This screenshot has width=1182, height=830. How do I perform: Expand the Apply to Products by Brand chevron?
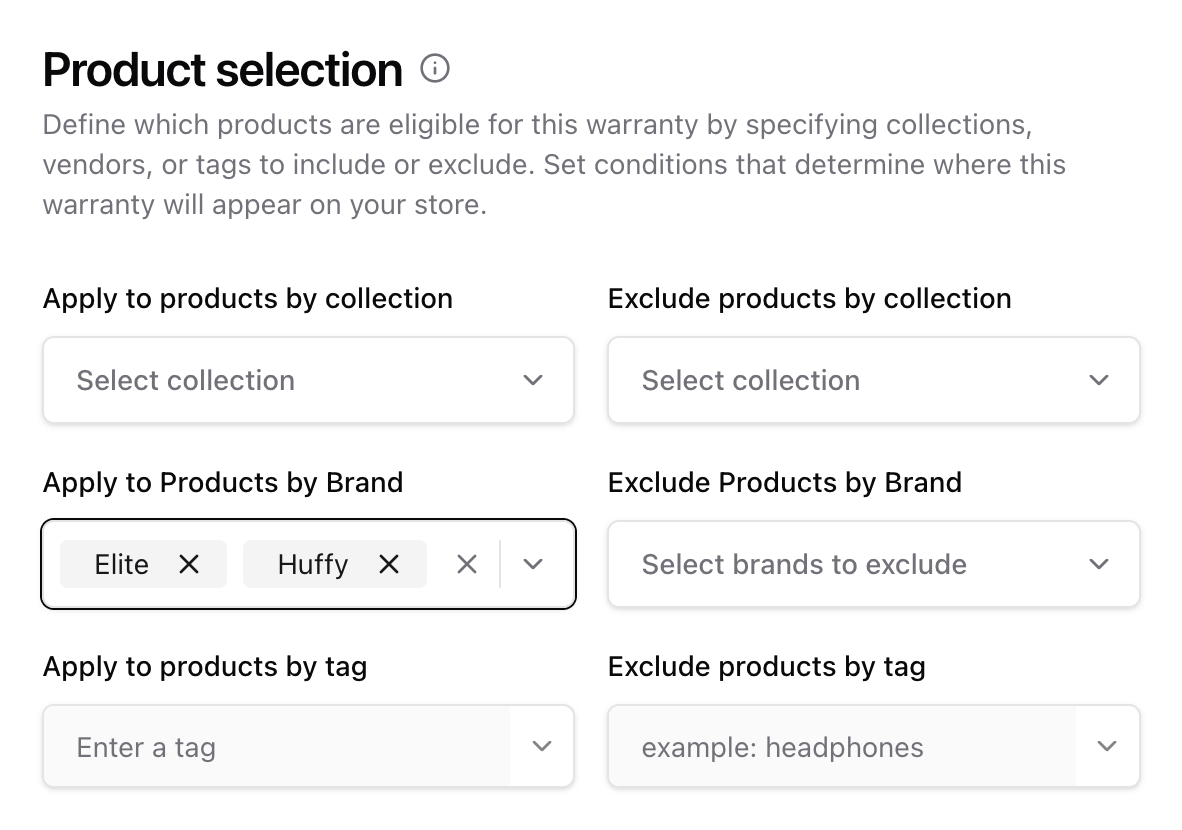(533, 564)
